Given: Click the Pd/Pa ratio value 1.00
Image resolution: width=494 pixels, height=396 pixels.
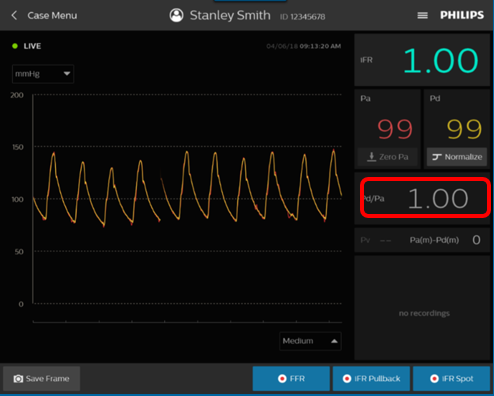Looking at the screenshot, I should tap(438, 199).
